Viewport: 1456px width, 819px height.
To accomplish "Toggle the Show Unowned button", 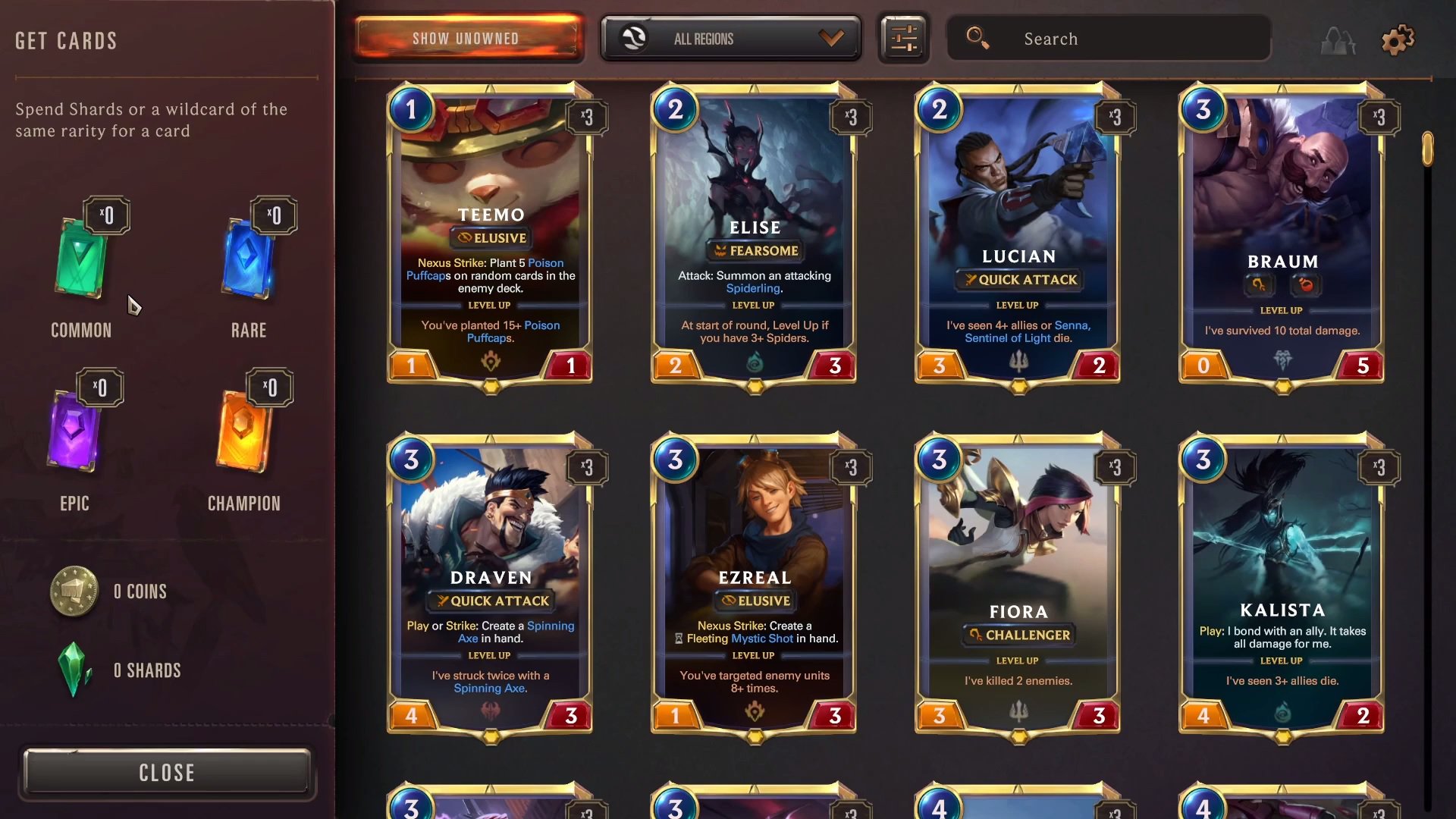I will (x=467, y=38).
